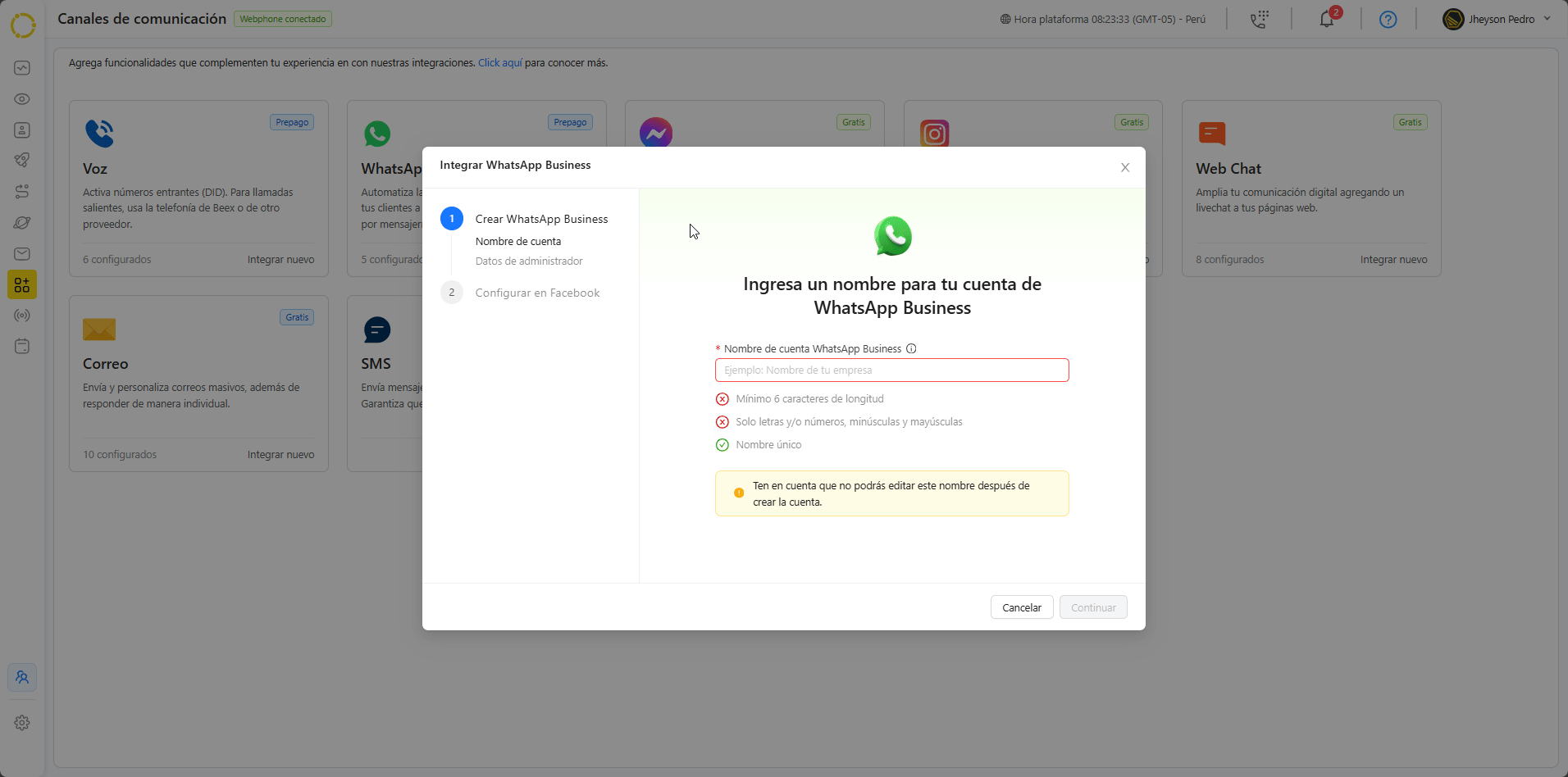This screenshot has width=1568, height=777.
Task: Click the Canales de comunicación page title
Action: (142, 19)
